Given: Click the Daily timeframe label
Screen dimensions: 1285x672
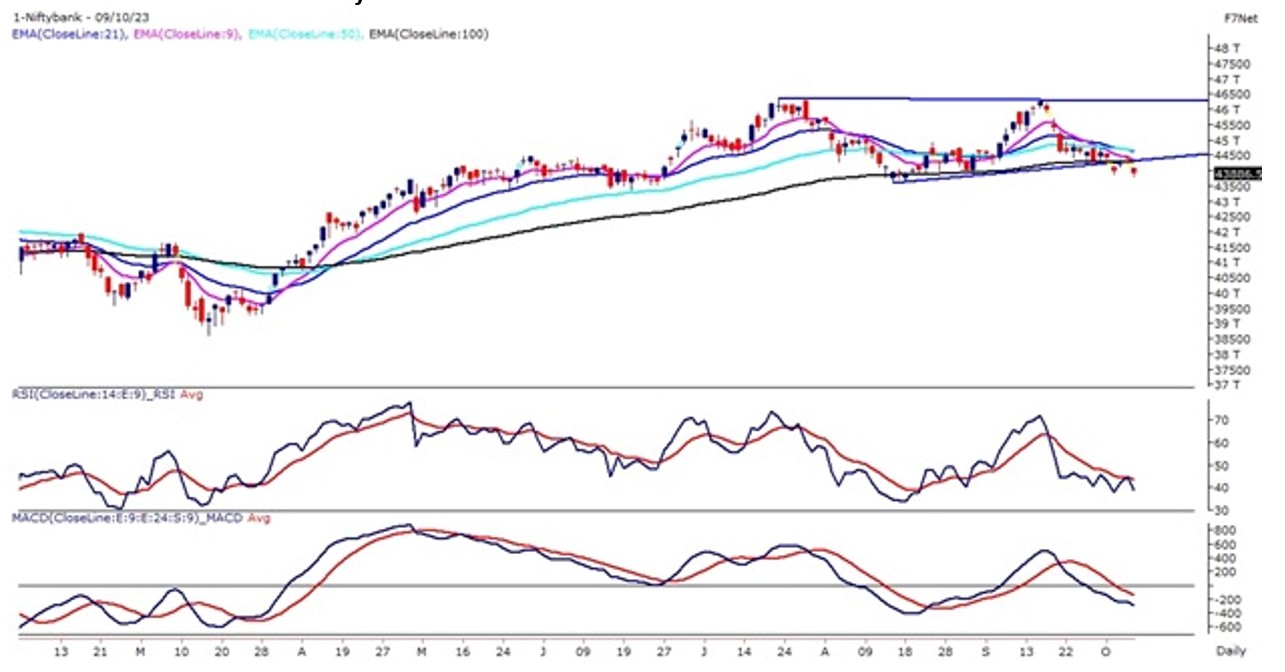Looking at the screenshot, I should point(1231,651).
